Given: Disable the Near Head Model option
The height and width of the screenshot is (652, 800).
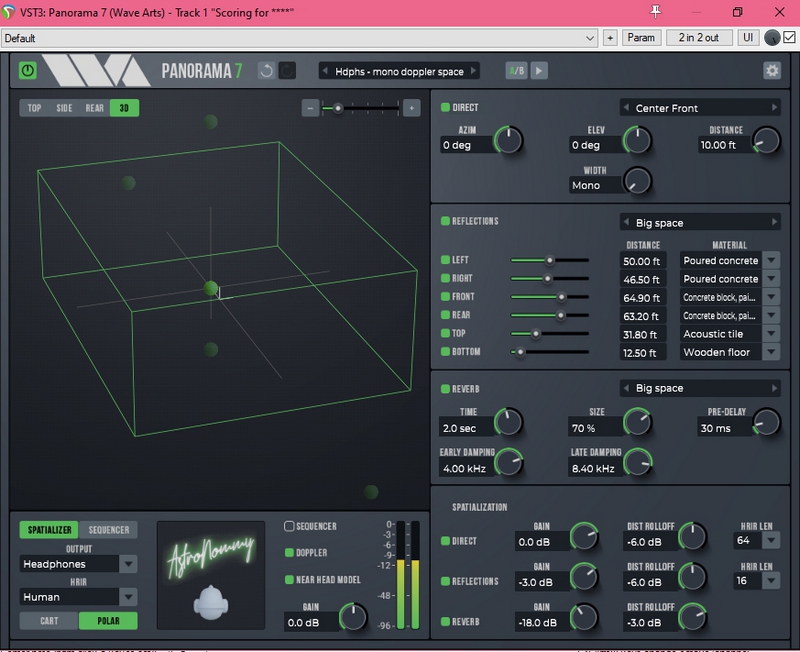Looking at the screenshot, I should click(290, 579).
